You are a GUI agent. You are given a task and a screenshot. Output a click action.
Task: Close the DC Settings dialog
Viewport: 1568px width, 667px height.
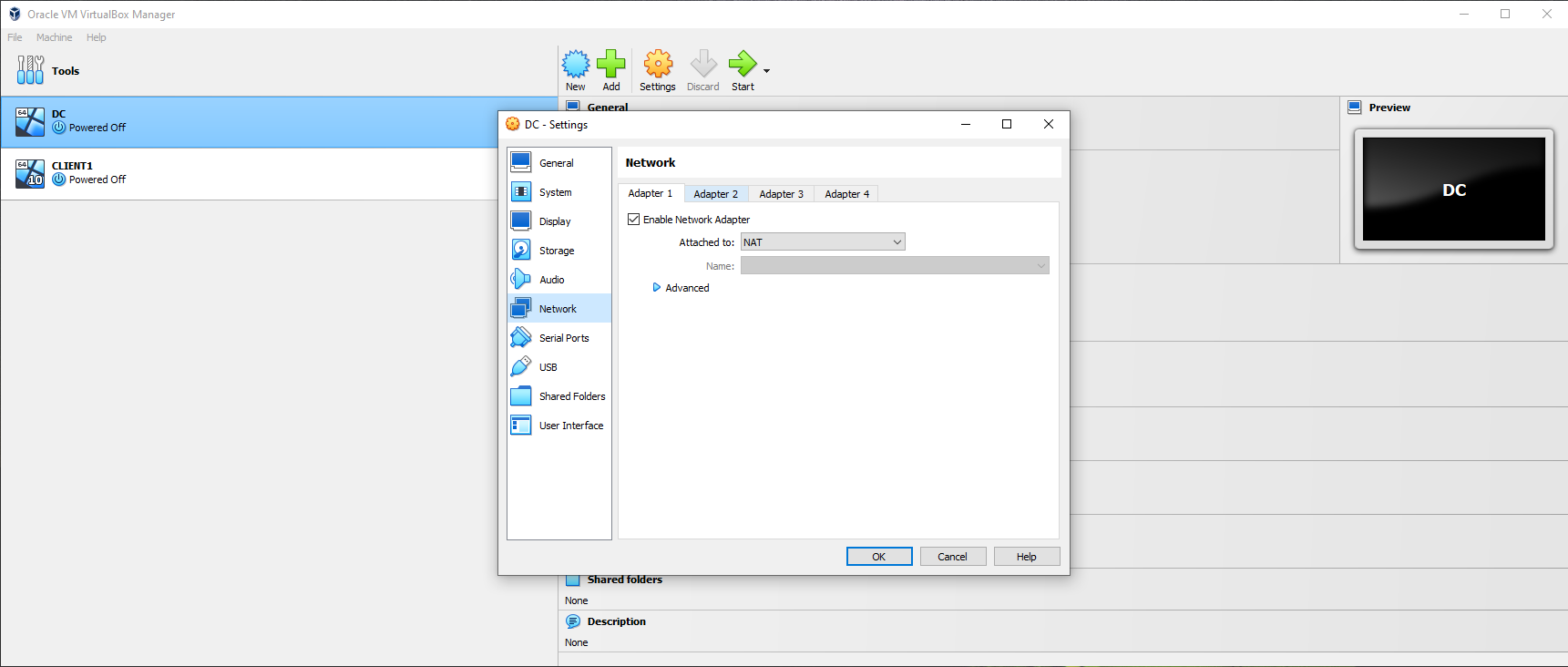click(1049, 124)
